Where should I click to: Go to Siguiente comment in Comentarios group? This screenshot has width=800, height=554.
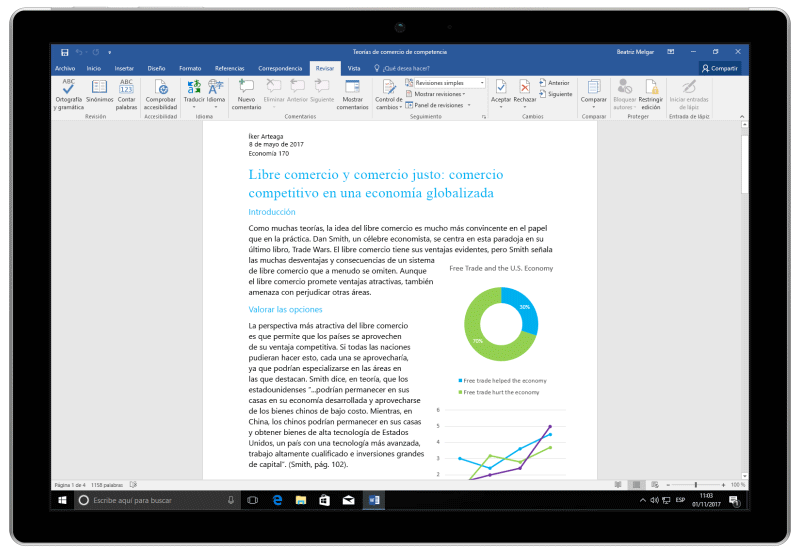pos(322,91)
